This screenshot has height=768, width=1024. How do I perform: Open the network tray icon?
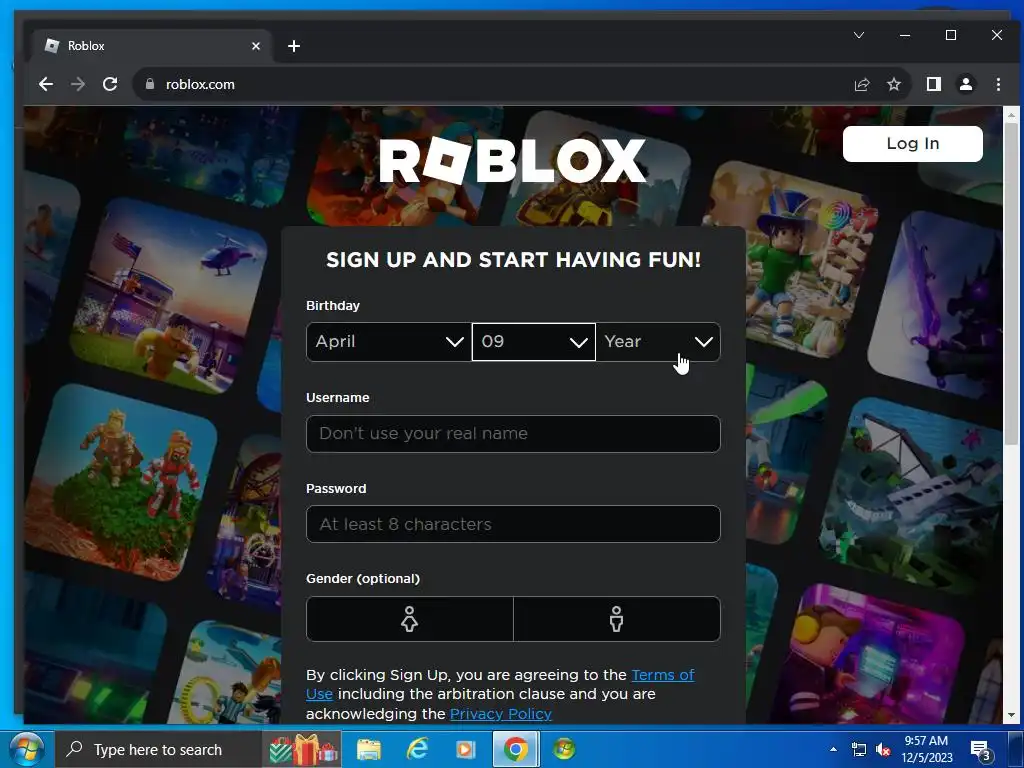tap(859, 750)
